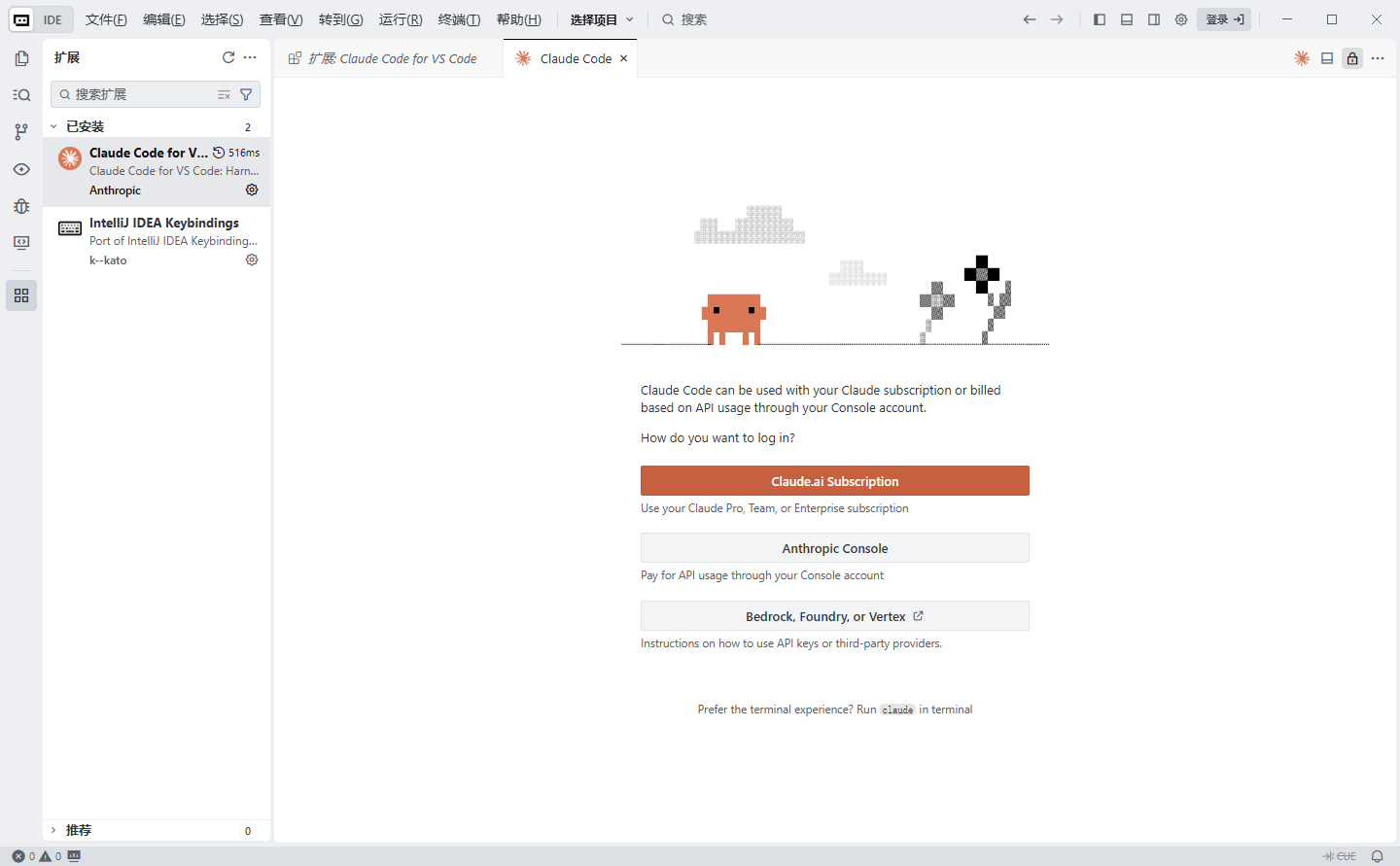Open the problems indicator with errors and warnings

pyautogui.click(x=37, y=856)
